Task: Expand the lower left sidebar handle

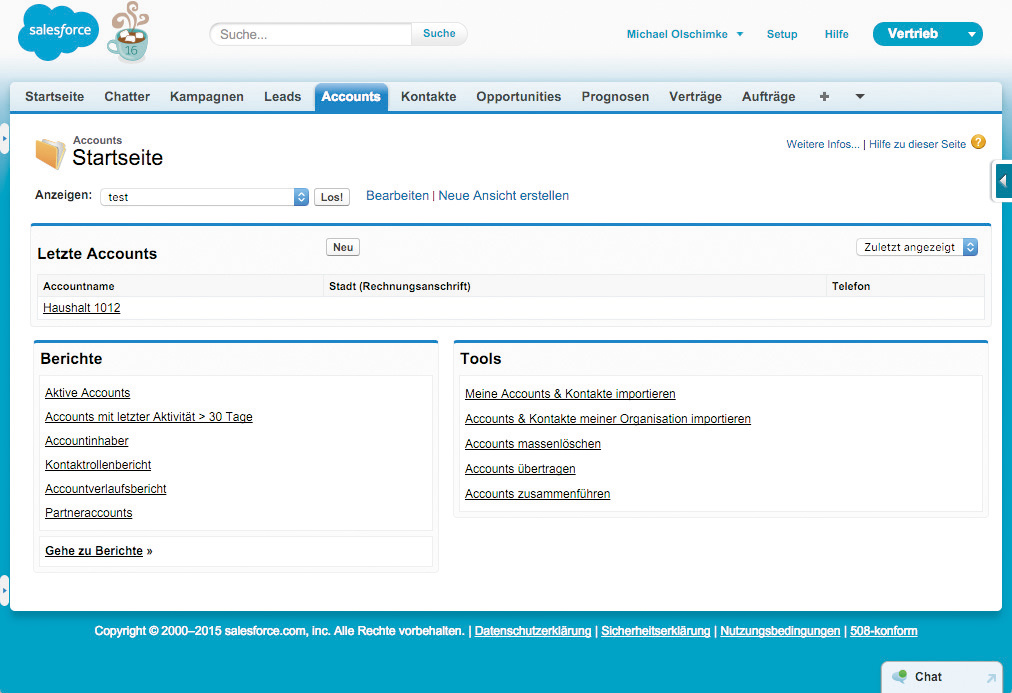Action: (4, 590)
